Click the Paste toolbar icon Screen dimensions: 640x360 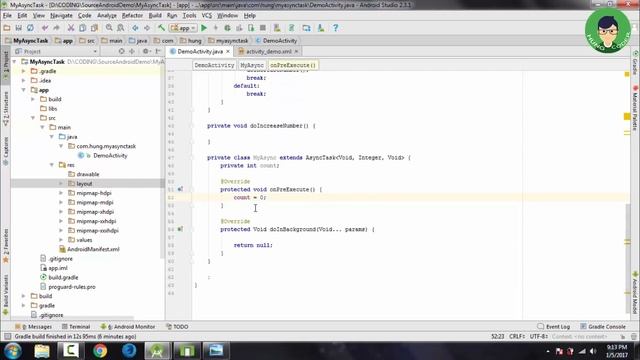[94, 28]
